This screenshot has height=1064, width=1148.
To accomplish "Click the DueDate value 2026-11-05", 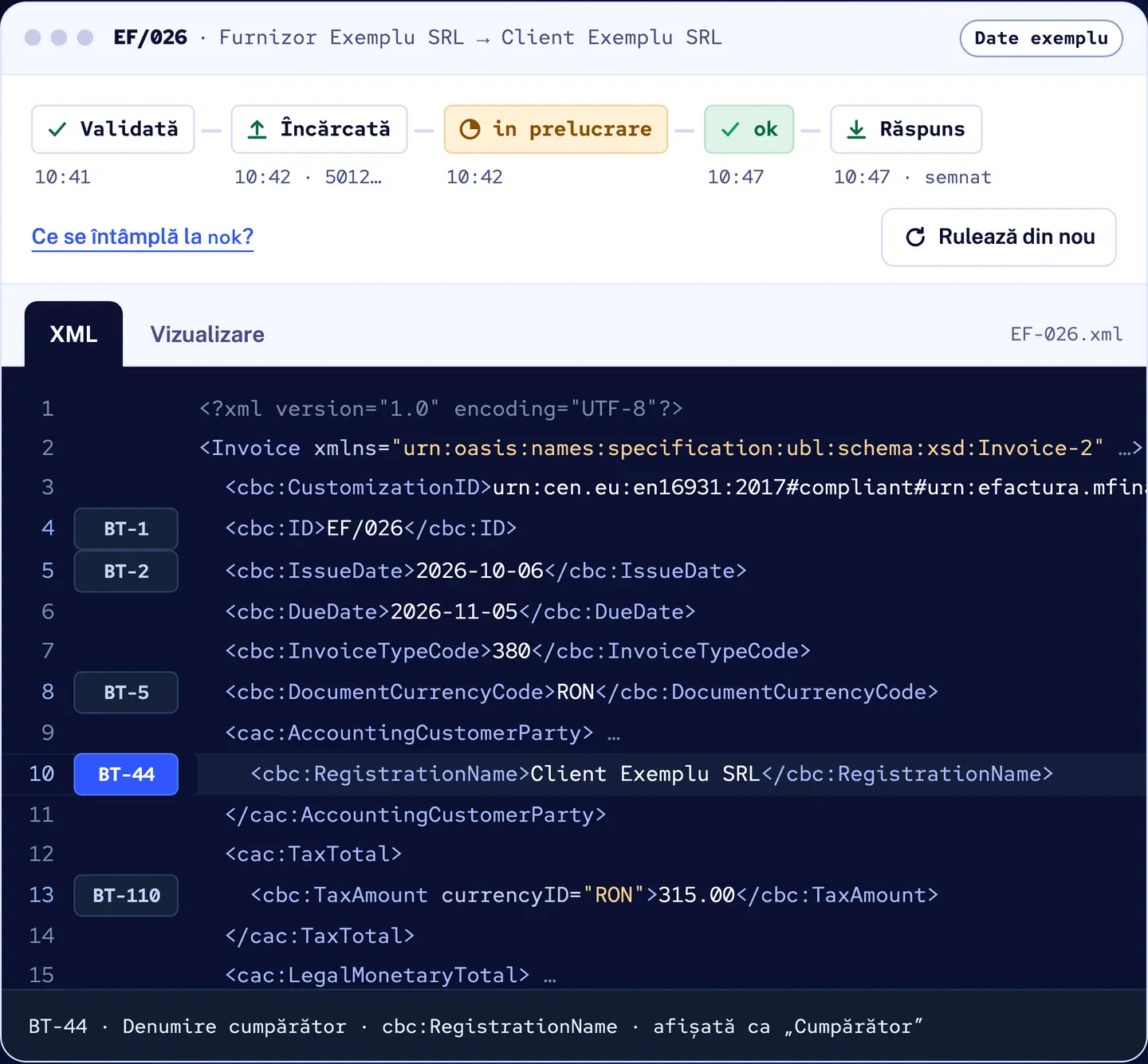I will [454, 611].
